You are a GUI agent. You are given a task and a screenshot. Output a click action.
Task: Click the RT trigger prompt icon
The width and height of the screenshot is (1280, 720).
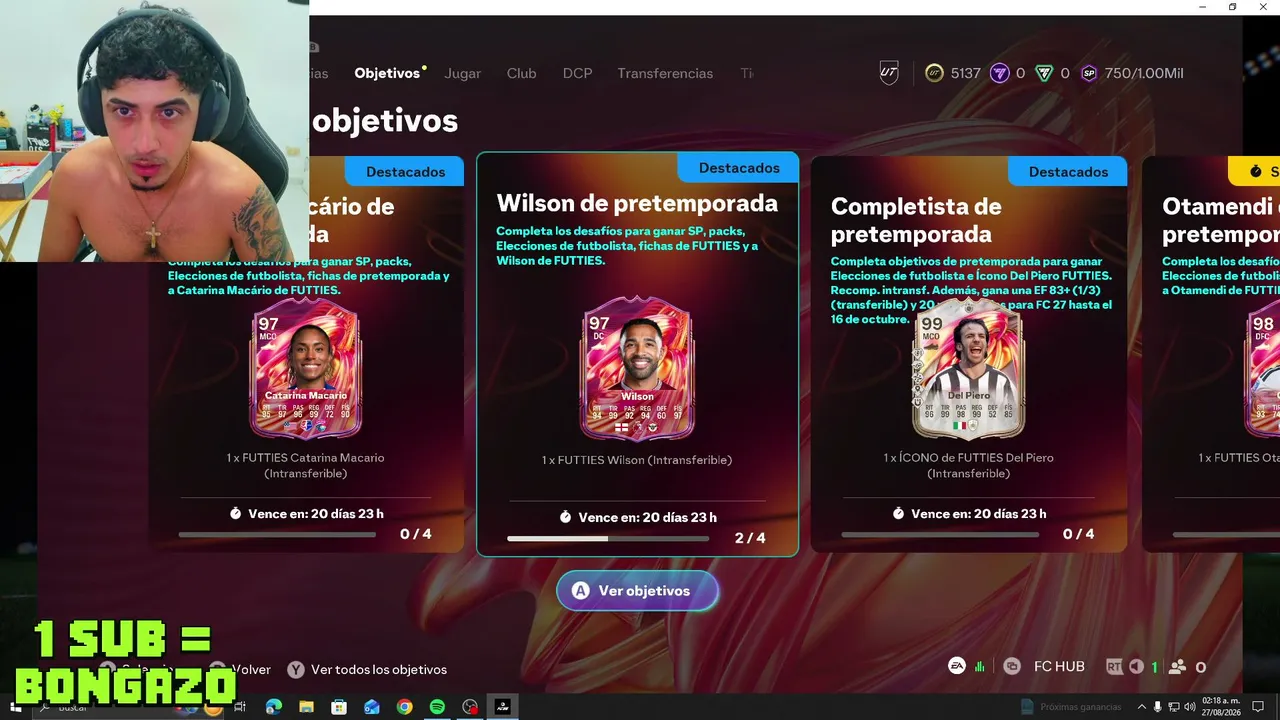[x=1115, y=667]
